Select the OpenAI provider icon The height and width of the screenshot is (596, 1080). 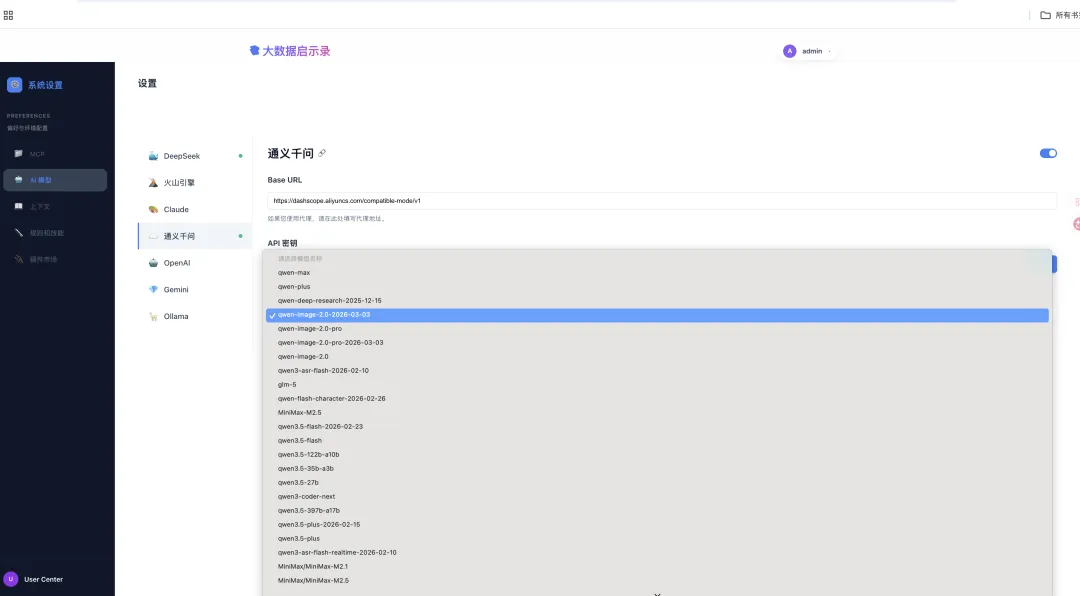[153, 263]
